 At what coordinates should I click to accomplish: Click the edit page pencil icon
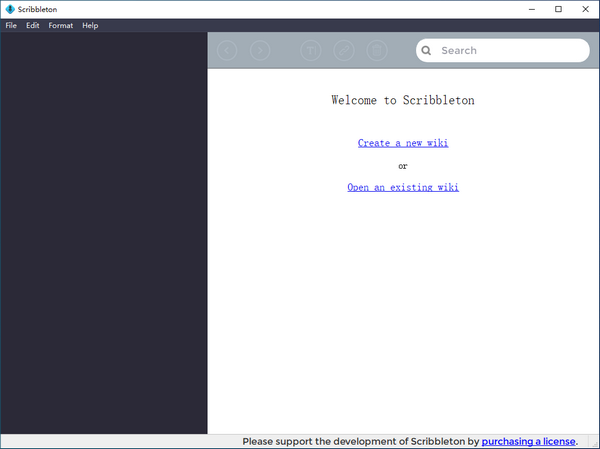tap(343, 50)
